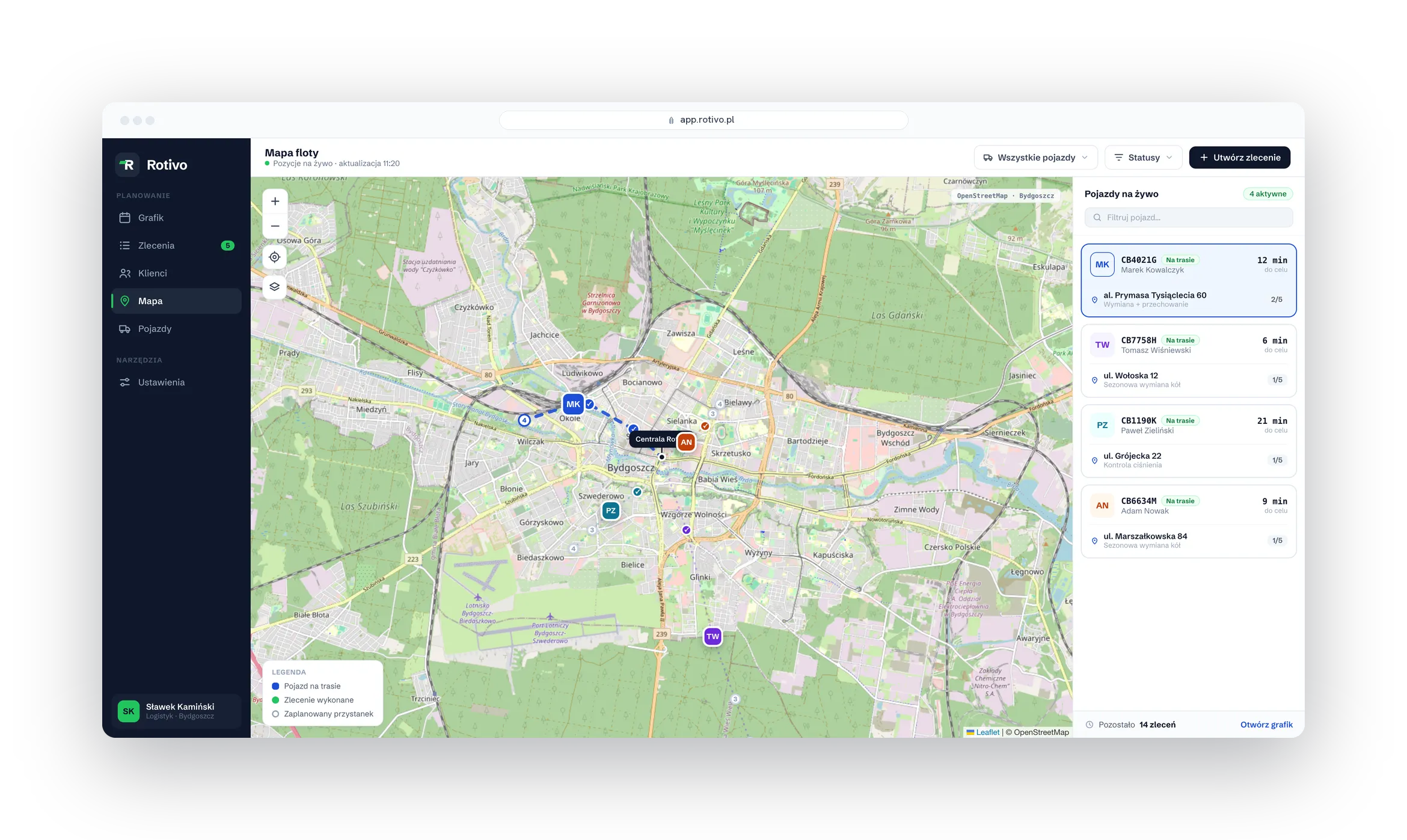Open Zlecenia in the sidebar

pos(176,245)
